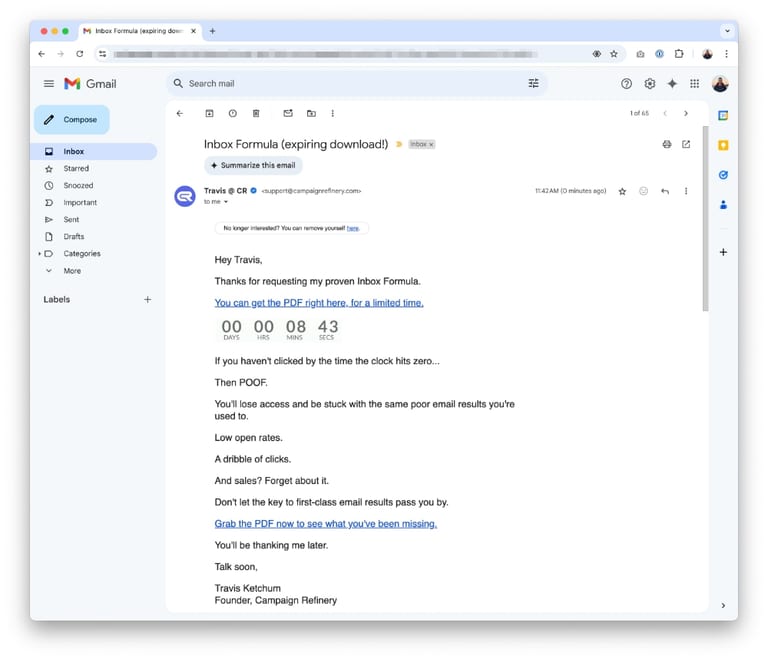
Task: Get add-ons with the plus icon
Action: [723, 252]
